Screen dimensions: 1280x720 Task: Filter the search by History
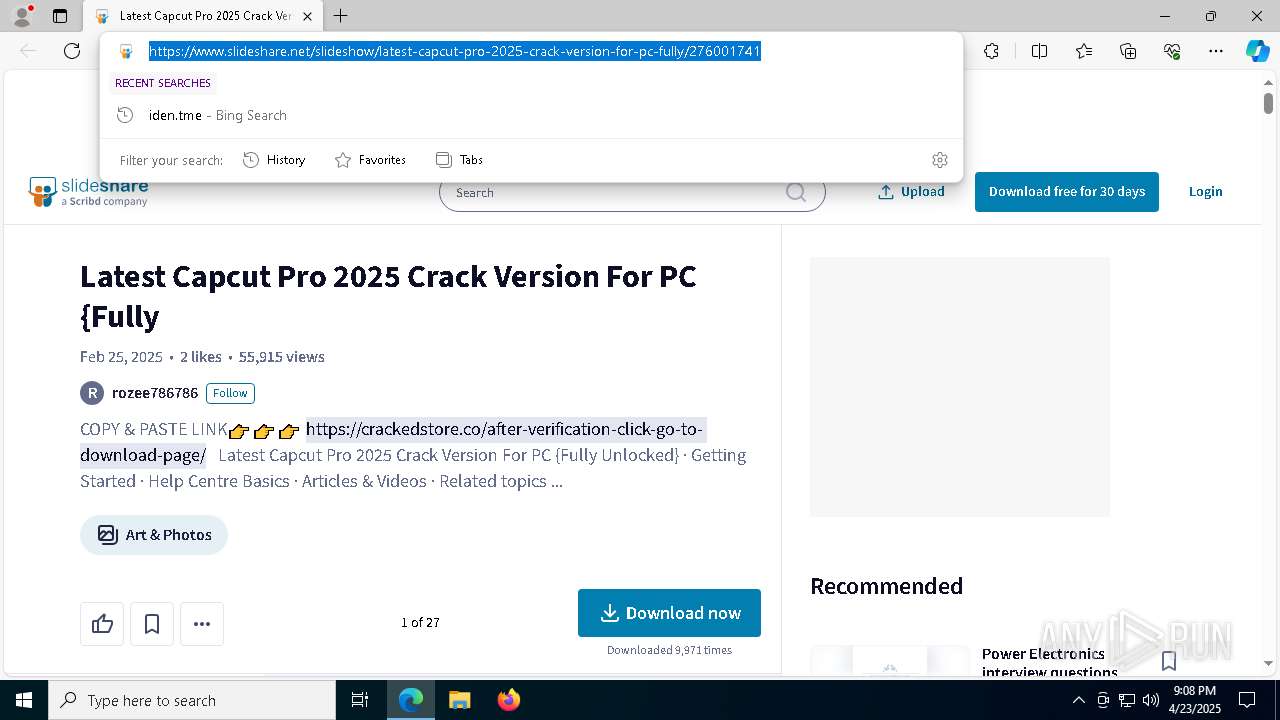pos(274,160)
